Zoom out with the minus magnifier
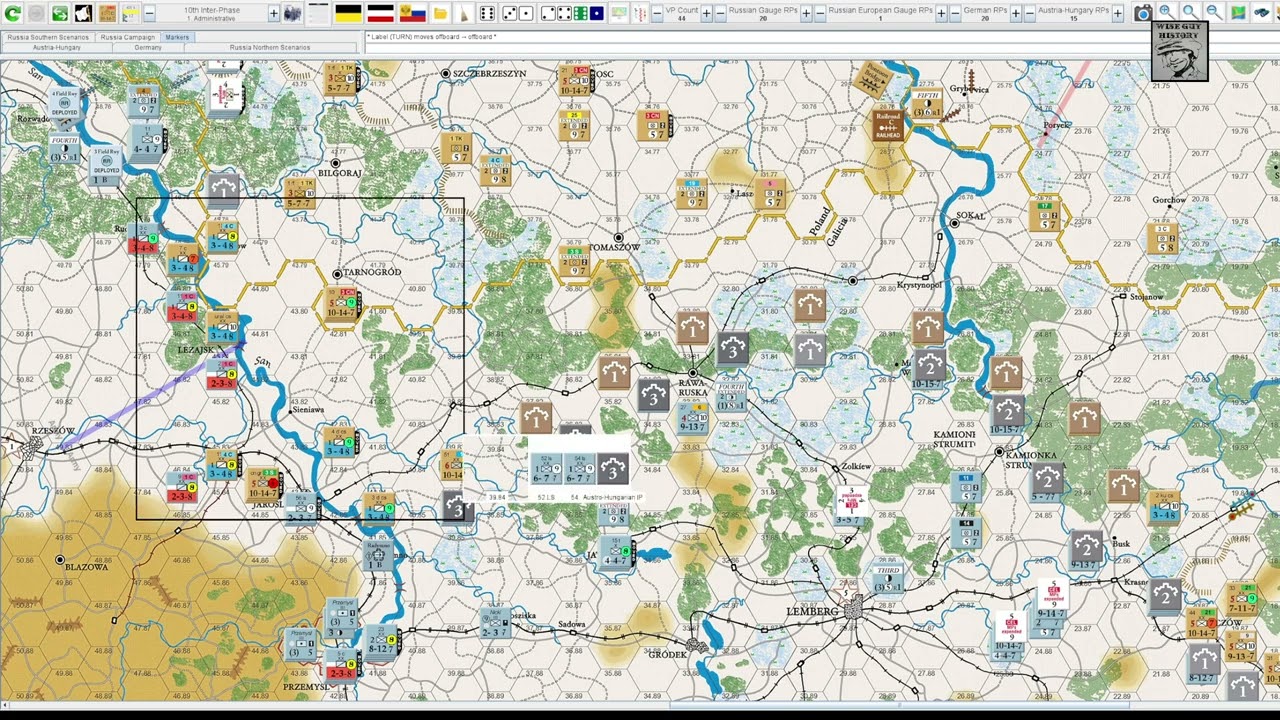The width and height of the screenshot is (1280, 720). click(x=1214, y=13)
